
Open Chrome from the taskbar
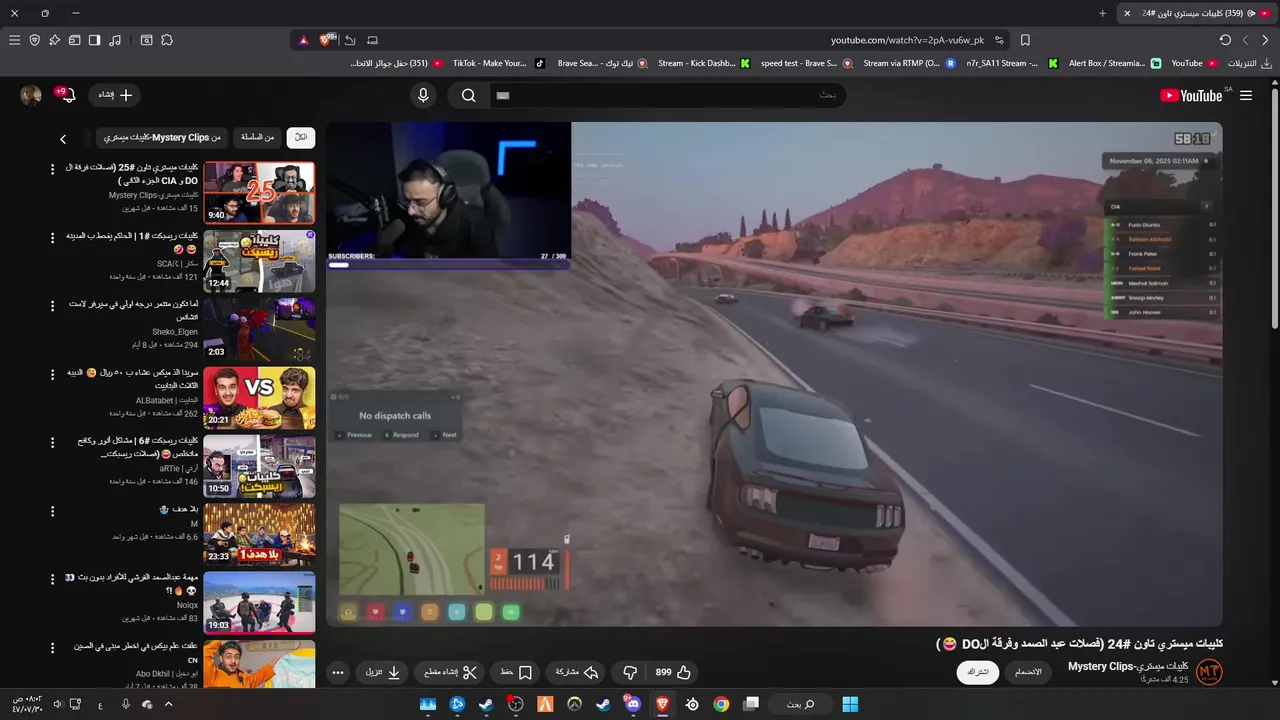(721, 704)
